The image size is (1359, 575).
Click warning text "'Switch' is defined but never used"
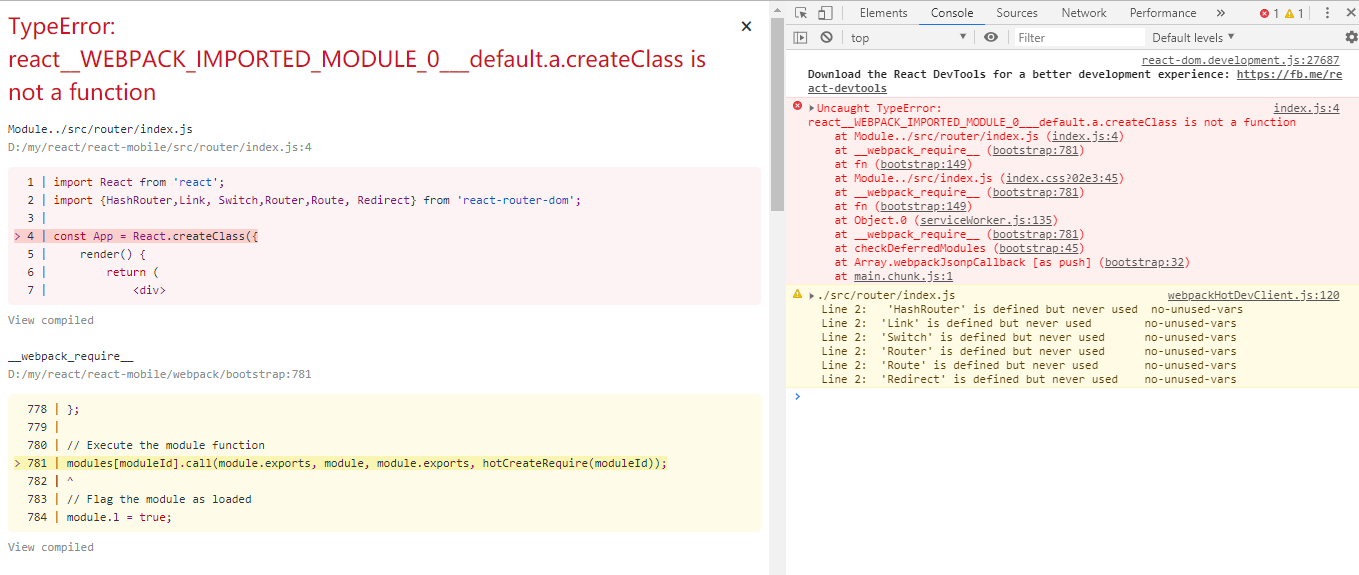[x=993, y=337]
